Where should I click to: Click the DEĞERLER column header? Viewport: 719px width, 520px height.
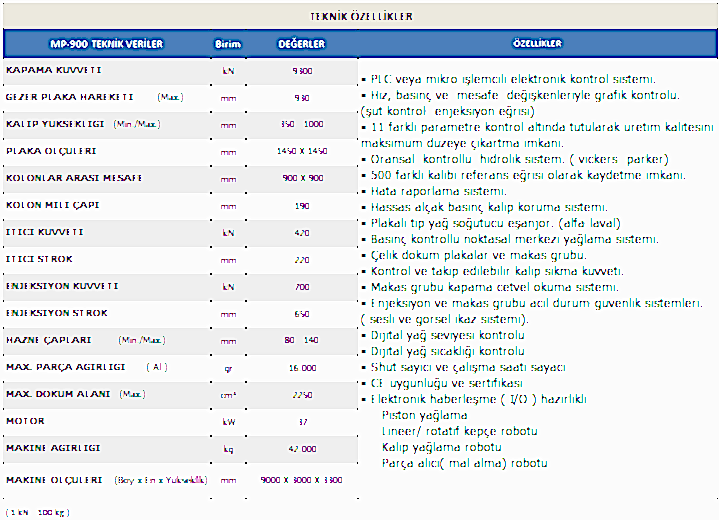(x=301, y=44)
